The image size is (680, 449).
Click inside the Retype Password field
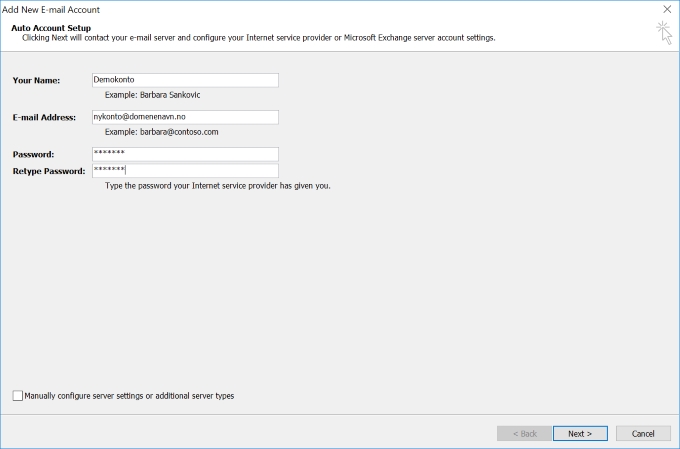[185, 170]
